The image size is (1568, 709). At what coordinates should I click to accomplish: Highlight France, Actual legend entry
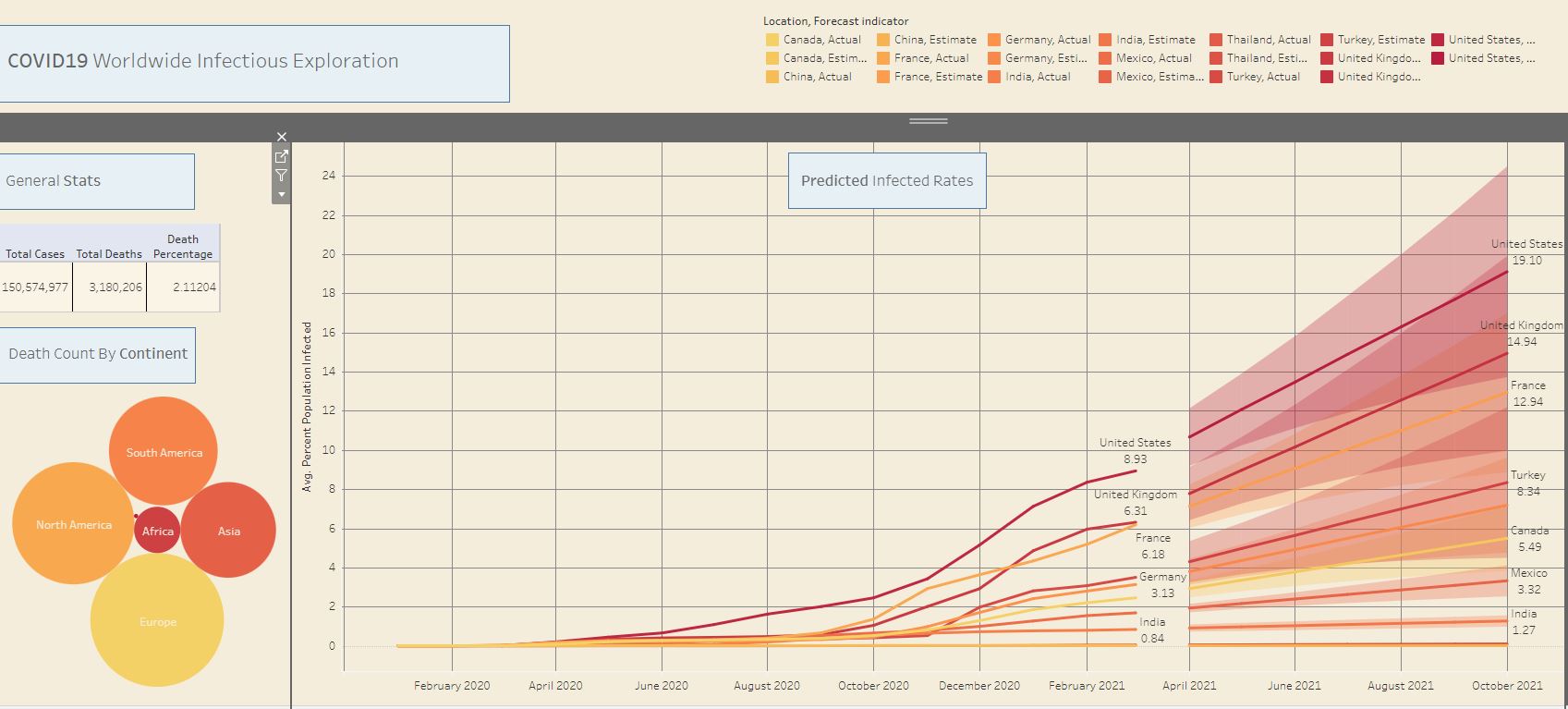pos(883,58)
